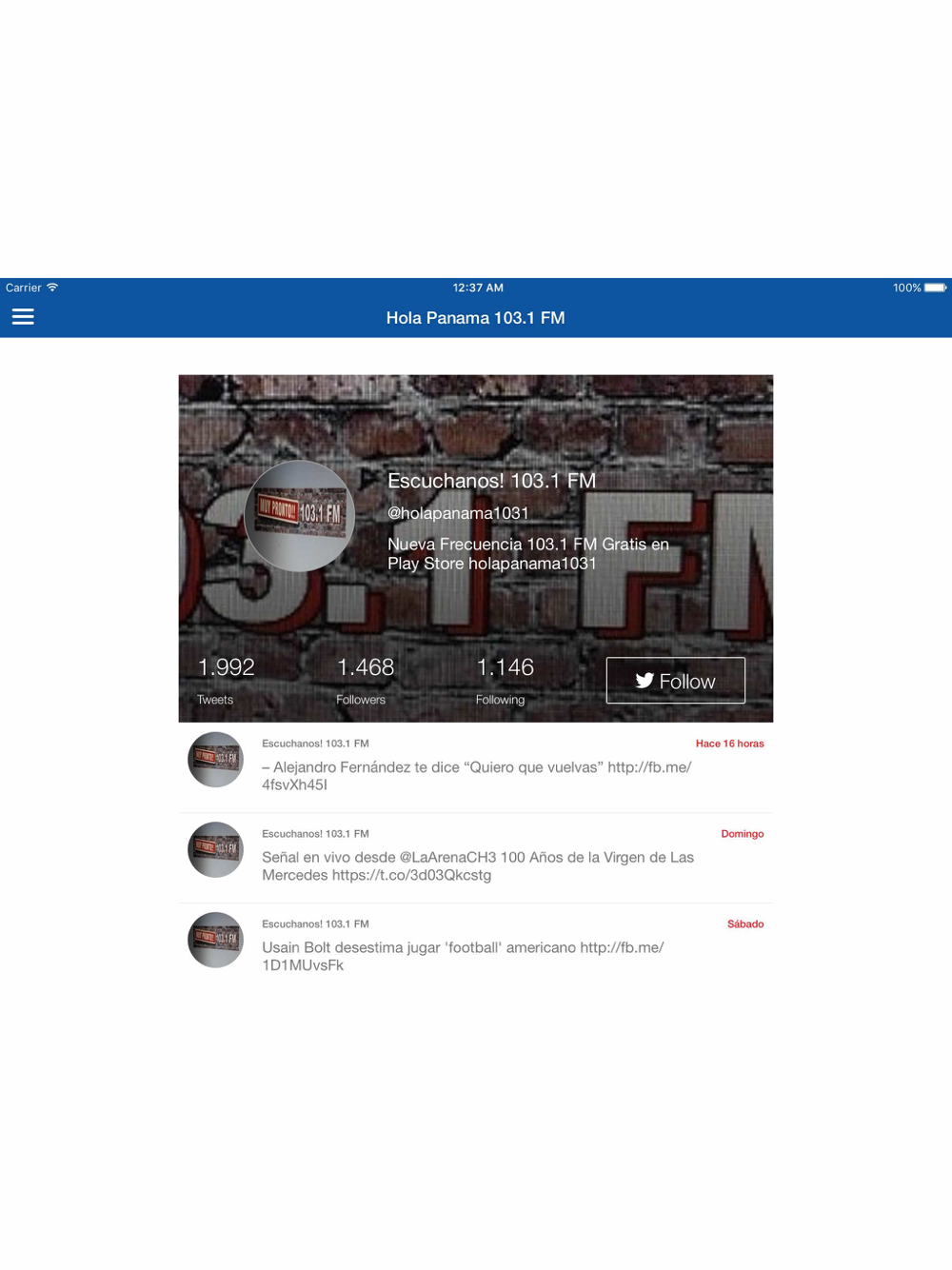Image resolution: width=952 pixels, height=1270 pixels.
Task: Tap the battery icon in status bar
Action: point(936,288)
